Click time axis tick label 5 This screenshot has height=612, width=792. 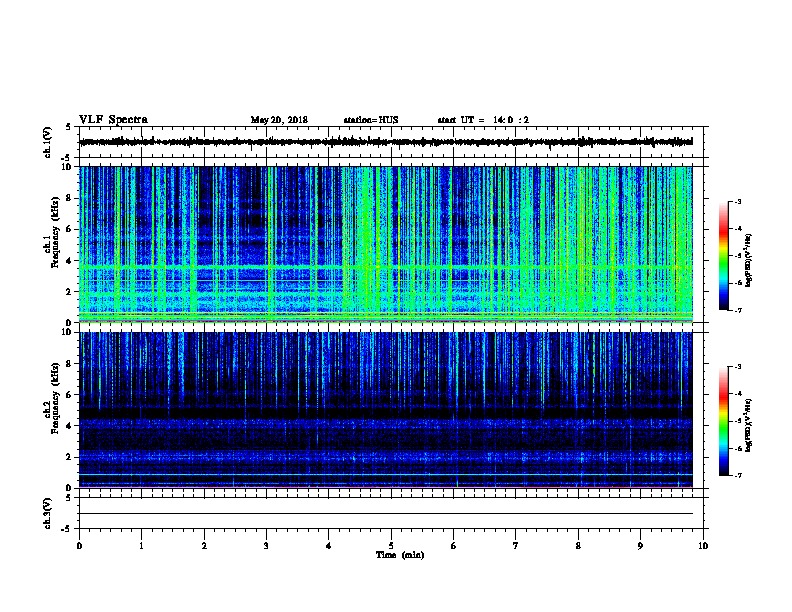click(x=391, y=546)
